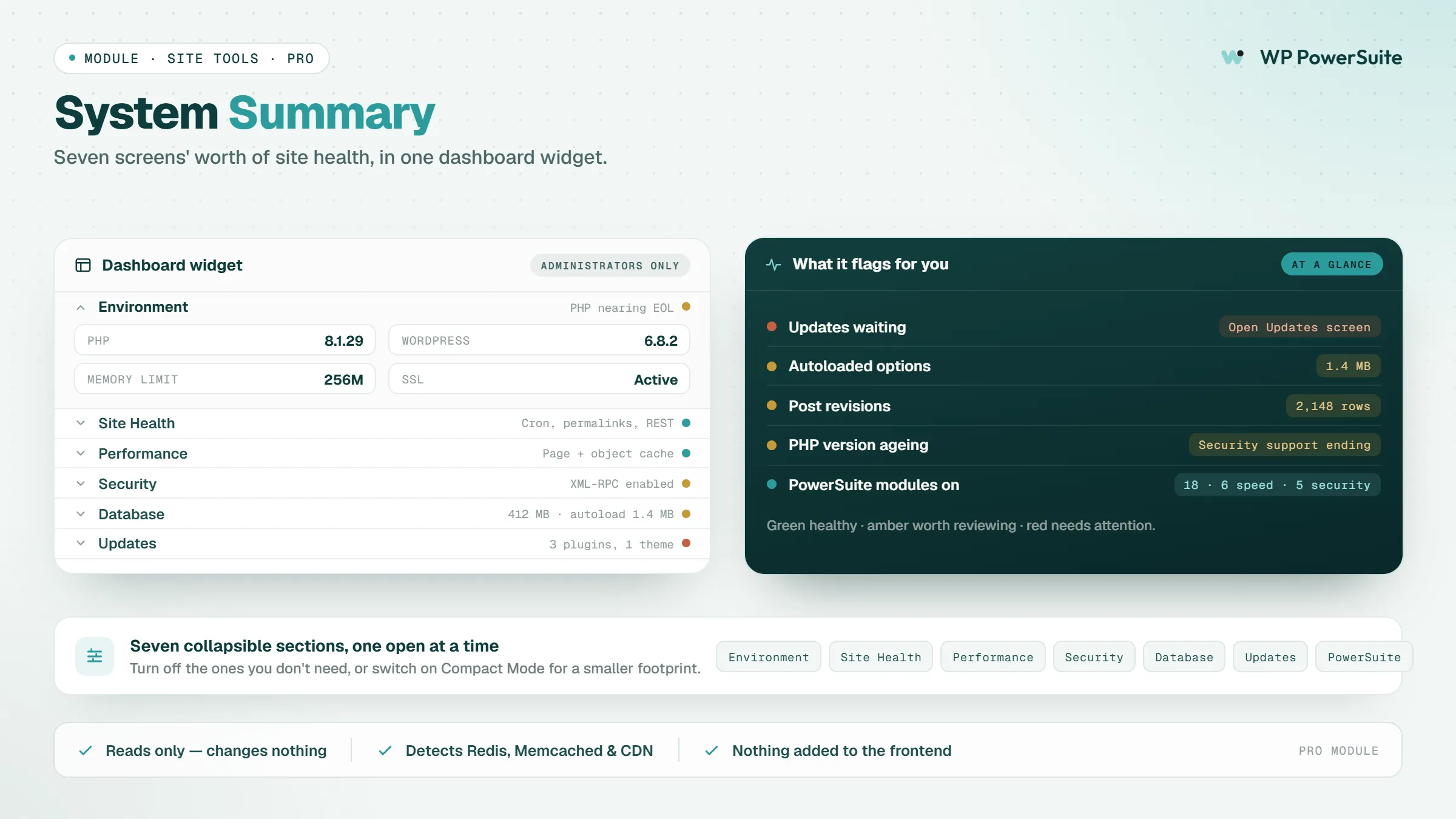This screenshot has width=1456, height=819.
Task: Click the Cron, permalinks, REST text
Action: tap(598, 423)
